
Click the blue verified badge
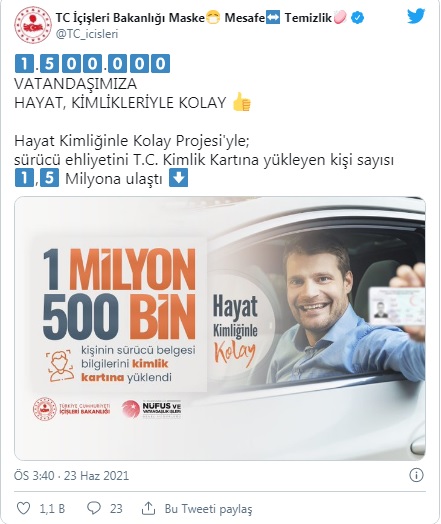[357, 17]
